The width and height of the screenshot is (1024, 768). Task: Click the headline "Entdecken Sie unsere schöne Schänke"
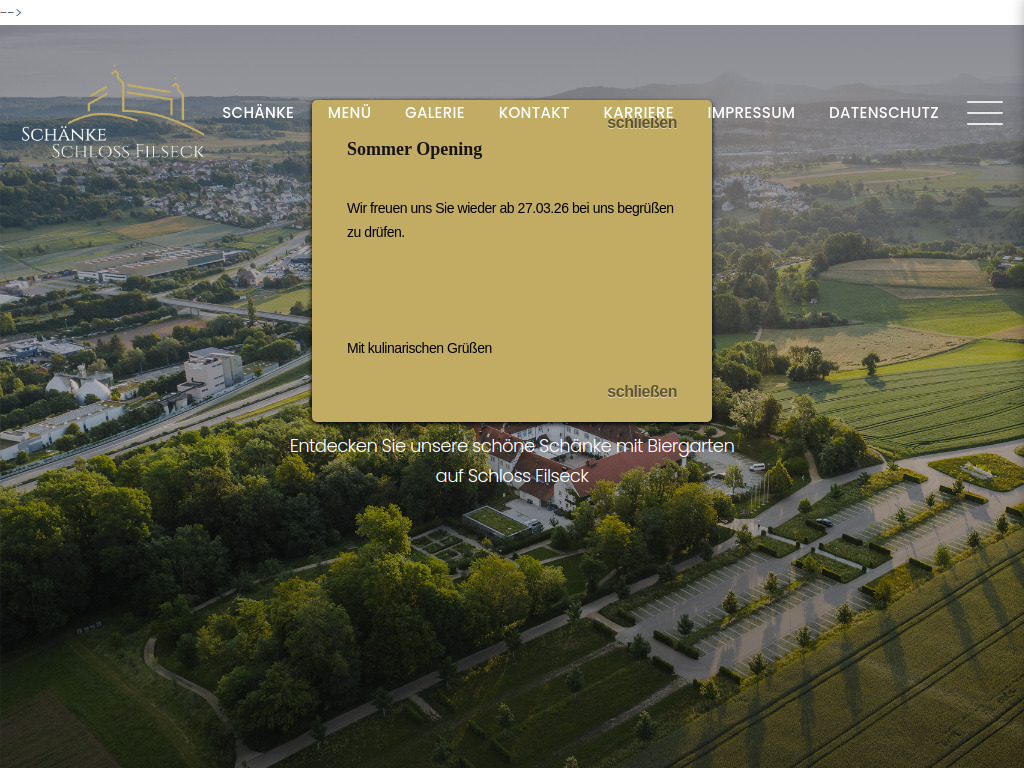(512, 446)
